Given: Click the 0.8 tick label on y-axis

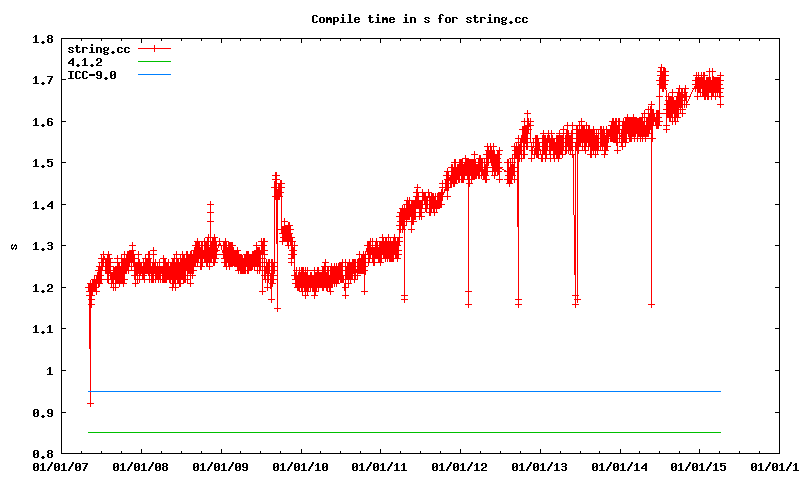Looking at the screenshot, I should [43, 454].
